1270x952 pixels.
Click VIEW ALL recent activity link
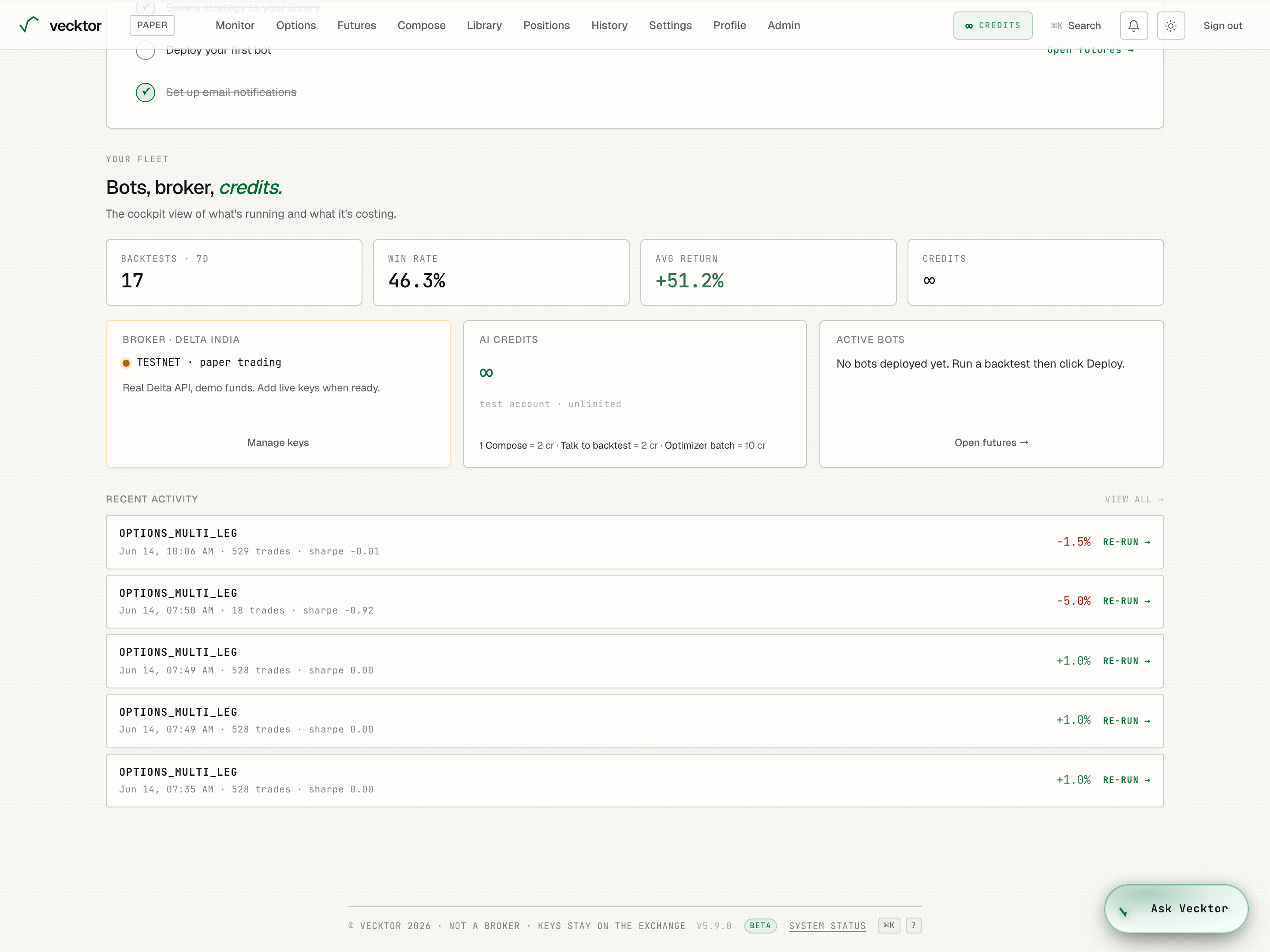click(x=1134, y=499)
